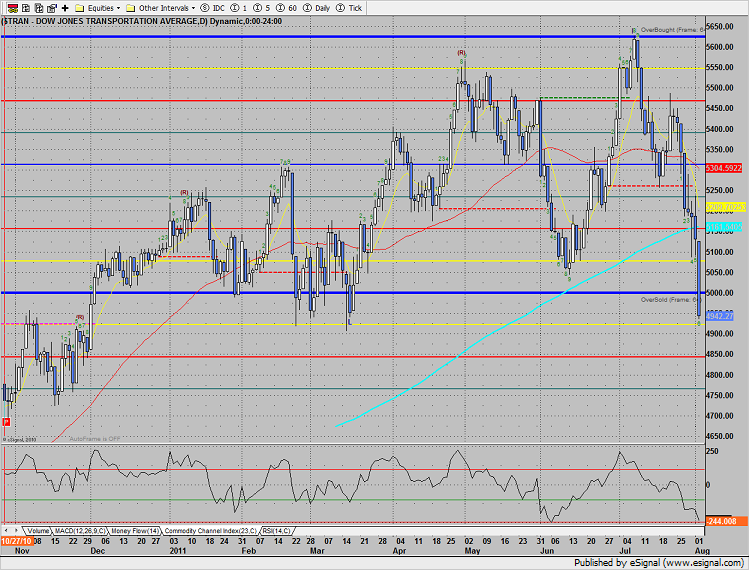Viewport: 749px width, 570px height.
Task: Open the Equities symbol folder dropdown
Action: [98, 8]
